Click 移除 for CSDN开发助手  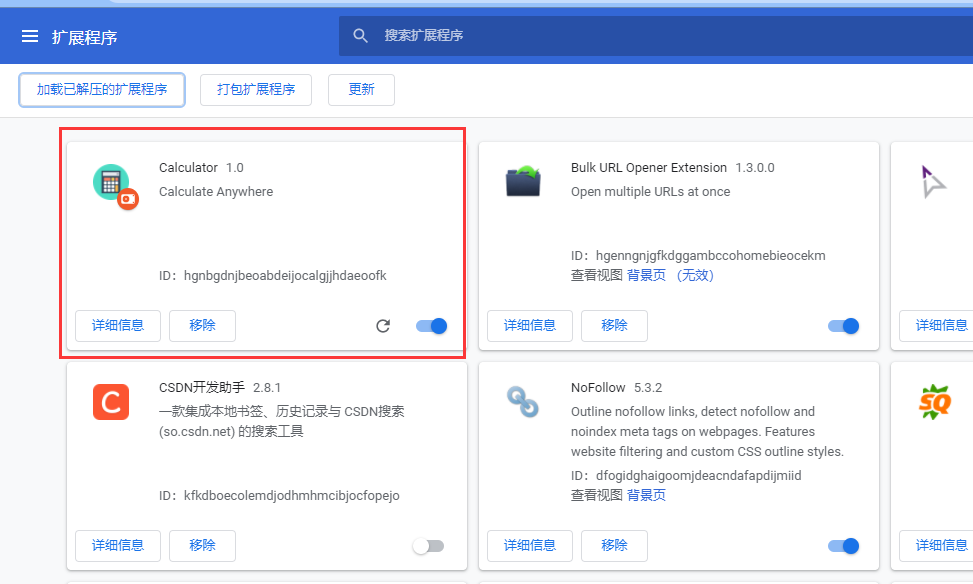point(202,546)
